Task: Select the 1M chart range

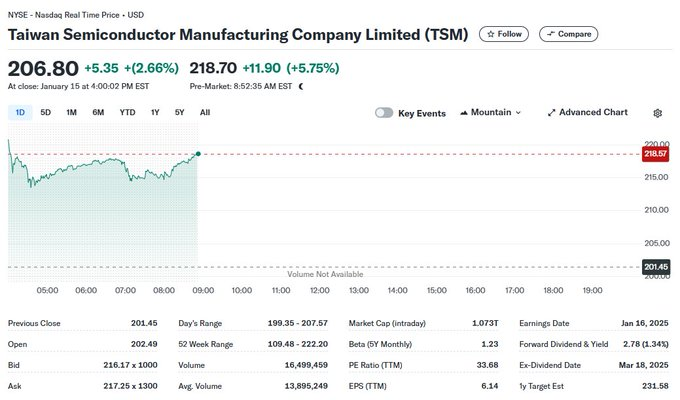Action: (x=72, y=113)
